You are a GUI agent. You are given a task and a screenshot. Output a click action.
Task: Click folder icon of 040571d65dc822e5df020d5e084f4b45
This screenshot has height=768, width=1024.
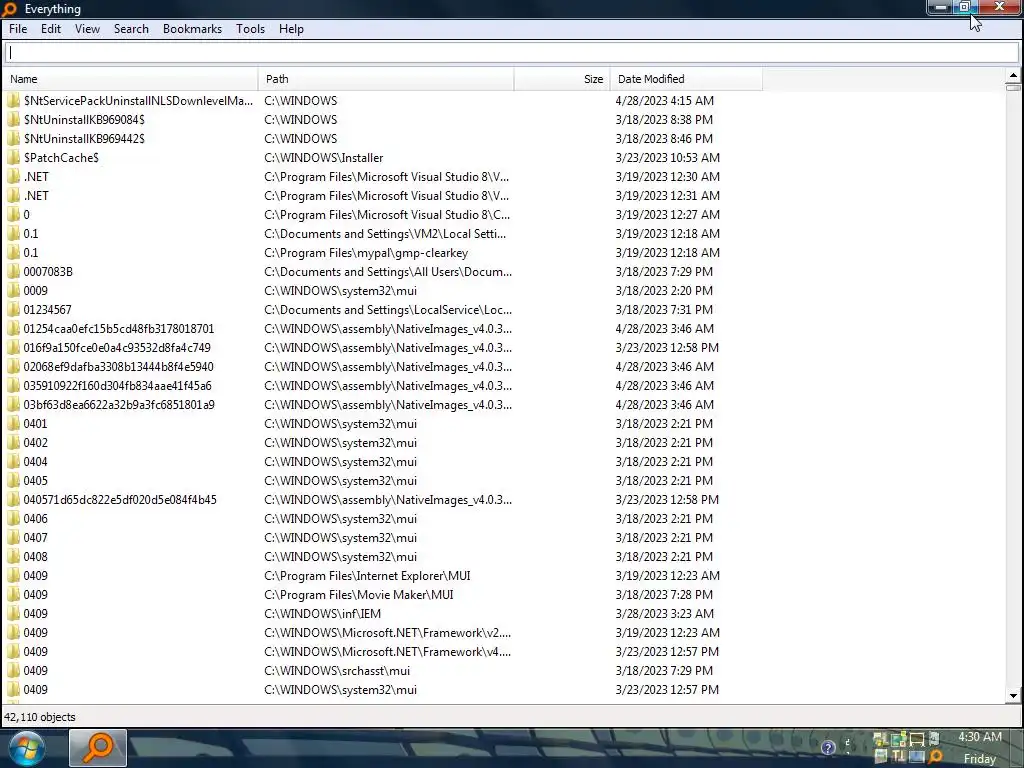click(x=13, y=500)
